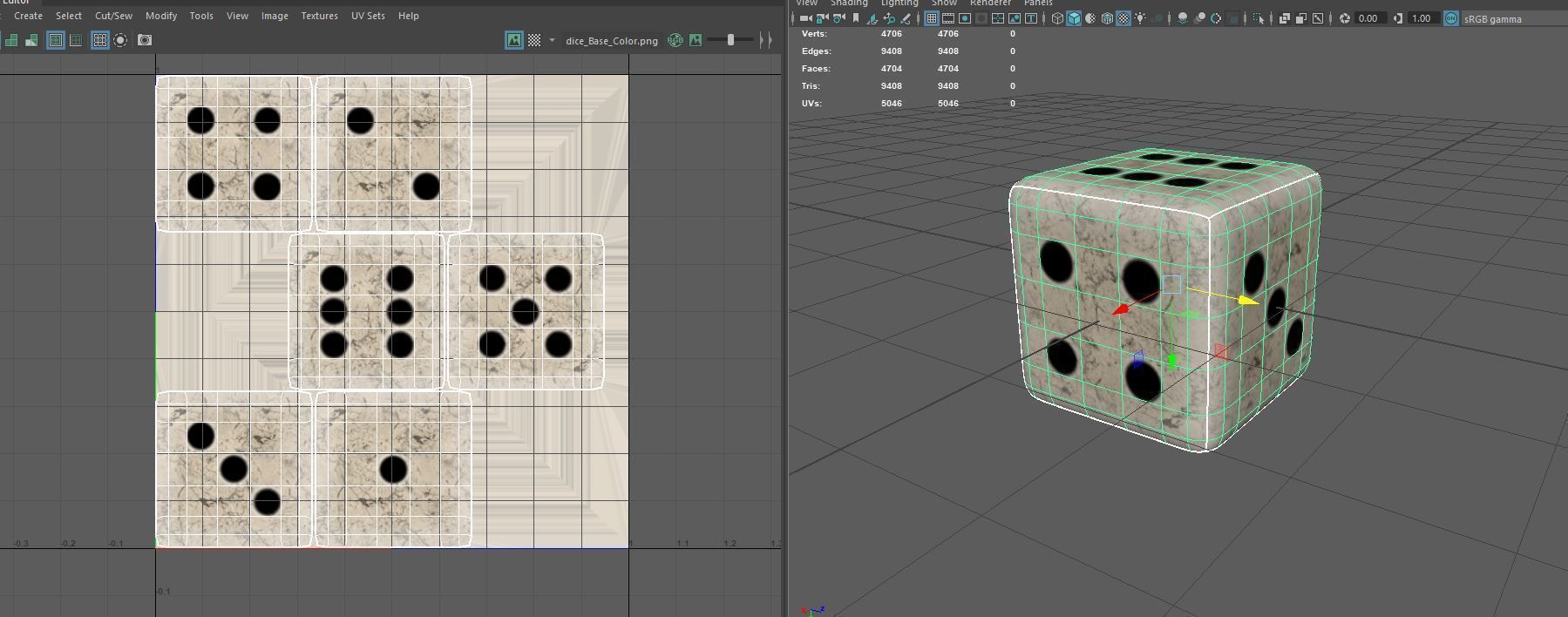Toggle the UV shell borders icon

click(x=76, y=40)
